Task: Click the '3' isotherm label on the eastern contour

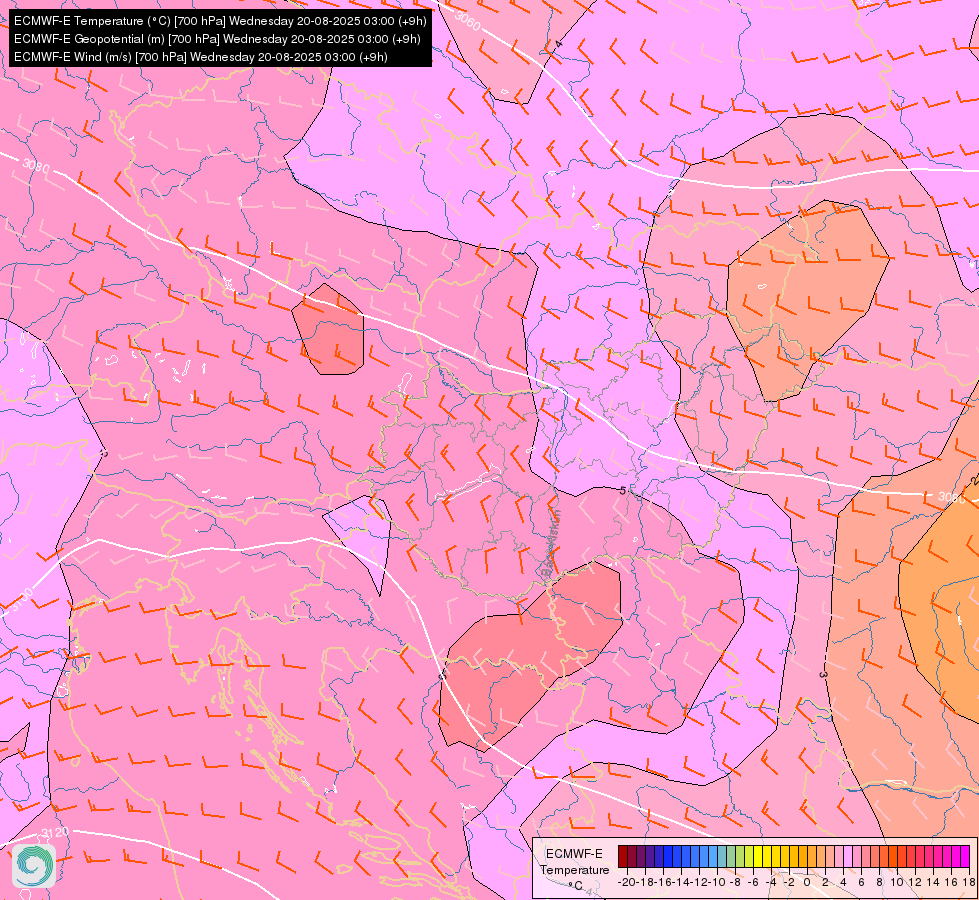Action: [823, 675]
